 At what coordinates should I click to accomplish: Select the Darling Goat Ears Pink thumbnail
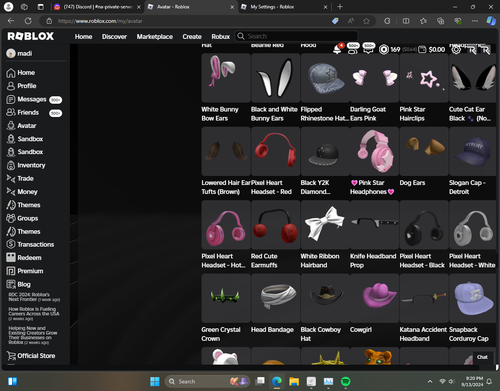(374, 78)
